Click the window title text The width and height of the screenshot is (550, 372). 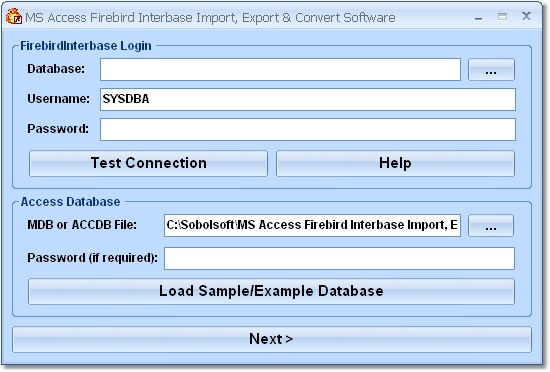(210, 18)
